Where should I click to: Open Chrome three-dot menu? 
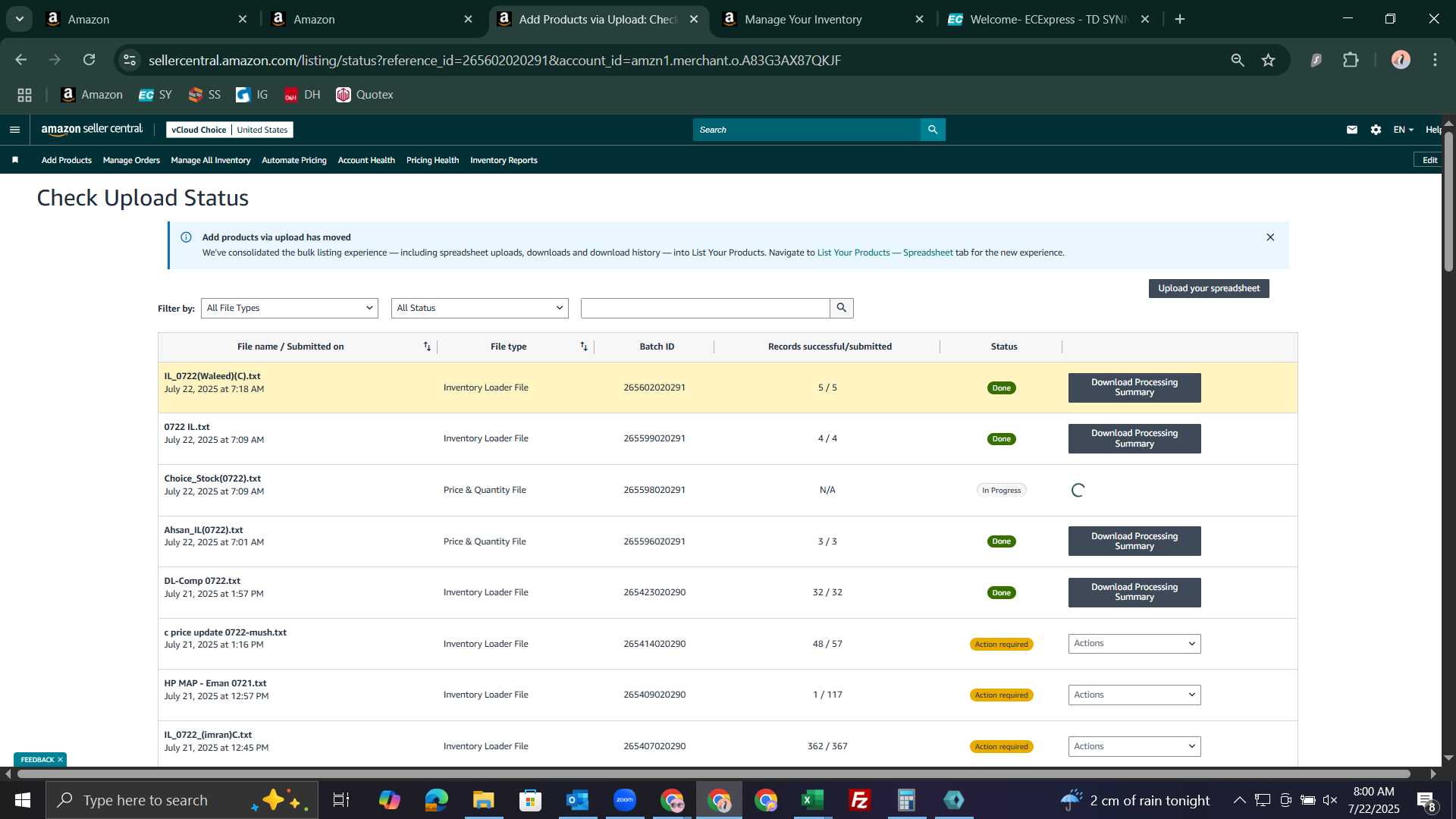tap(1435, 60)
